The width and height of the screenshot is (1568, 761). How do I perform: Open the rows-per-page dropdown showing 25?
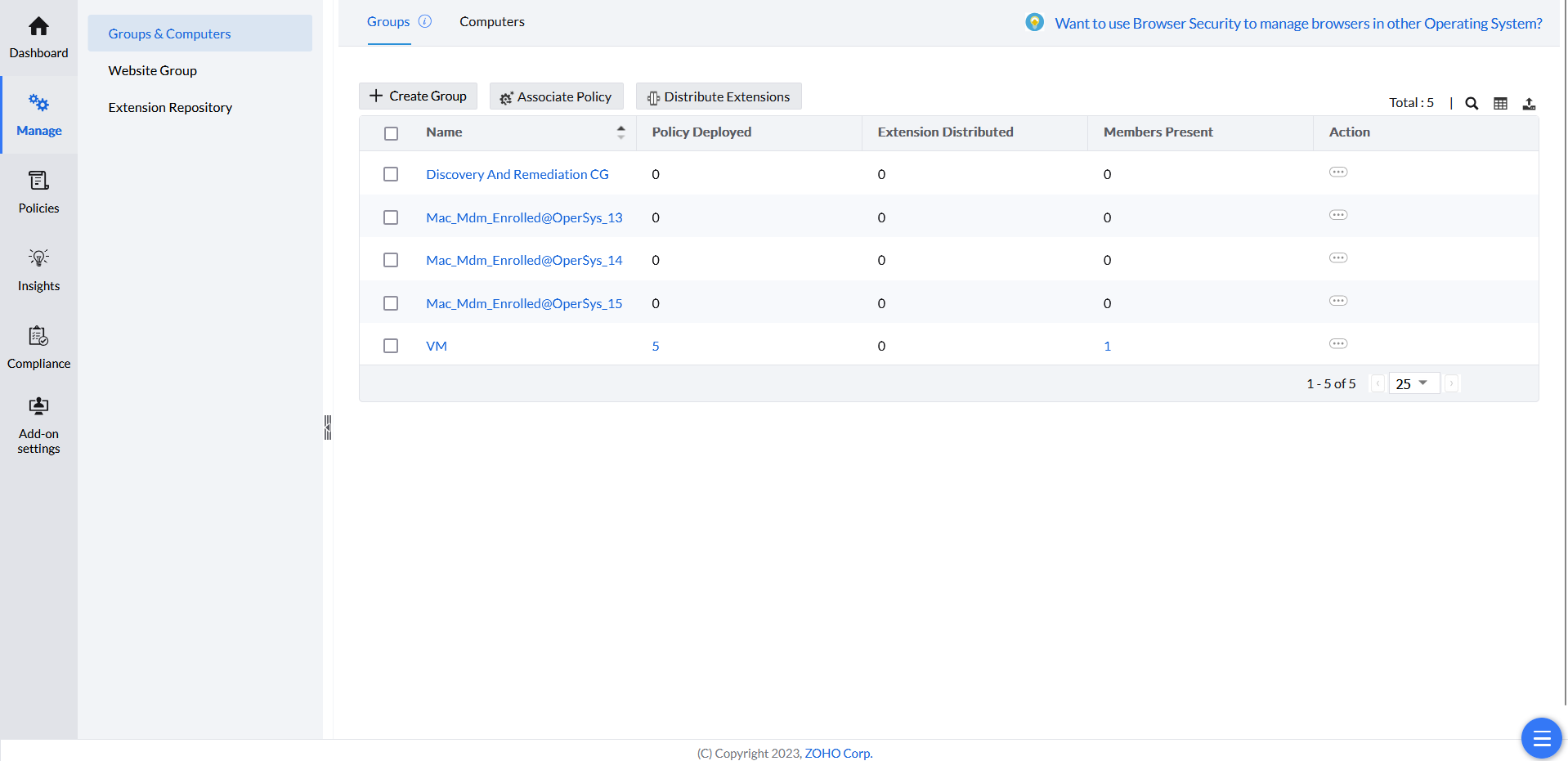(x=1413, y=383)
